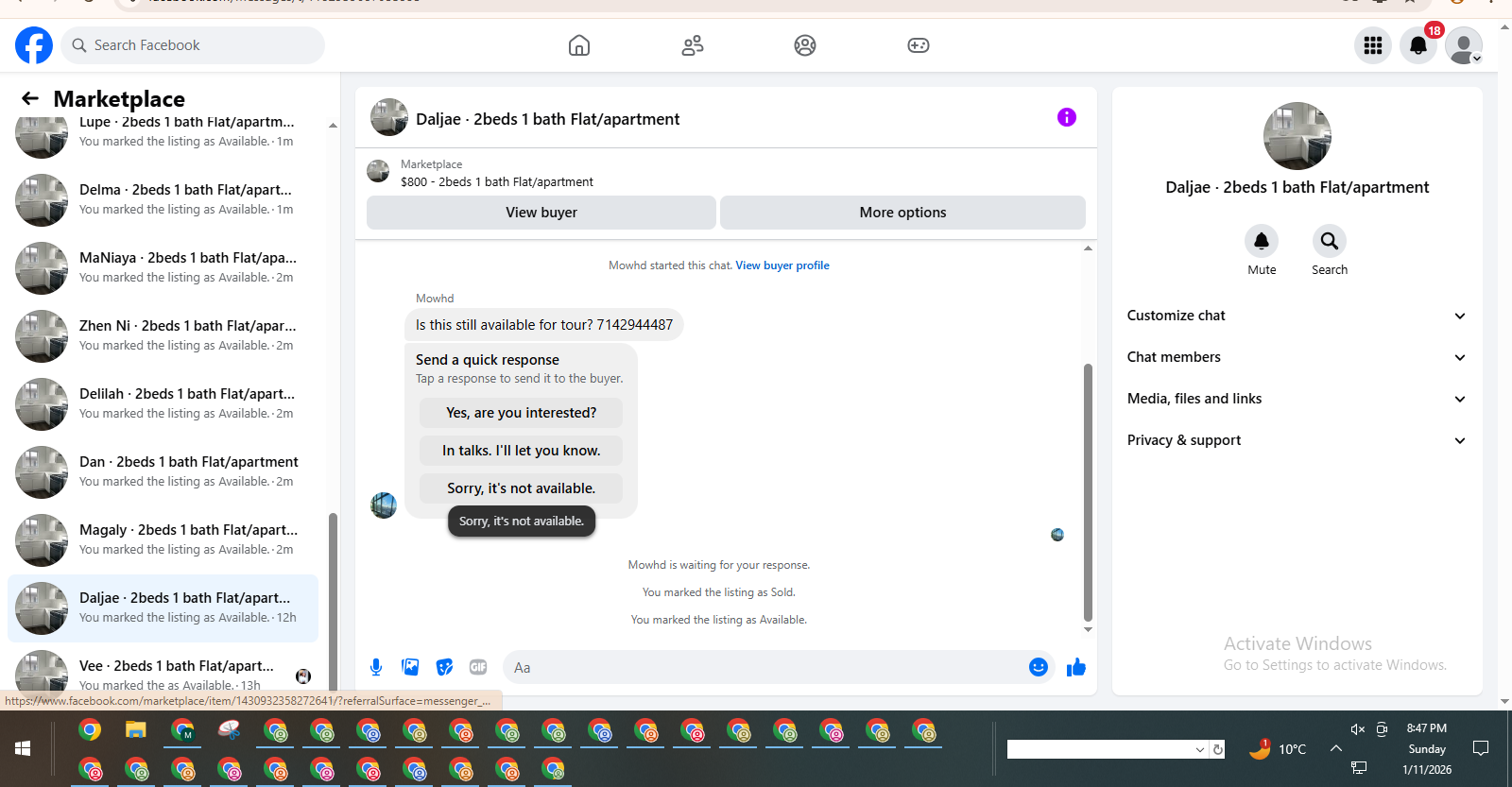Open the Facebook menu grid icon
The height and width of the screenshot is (787, 1512).
[1373, 45]
